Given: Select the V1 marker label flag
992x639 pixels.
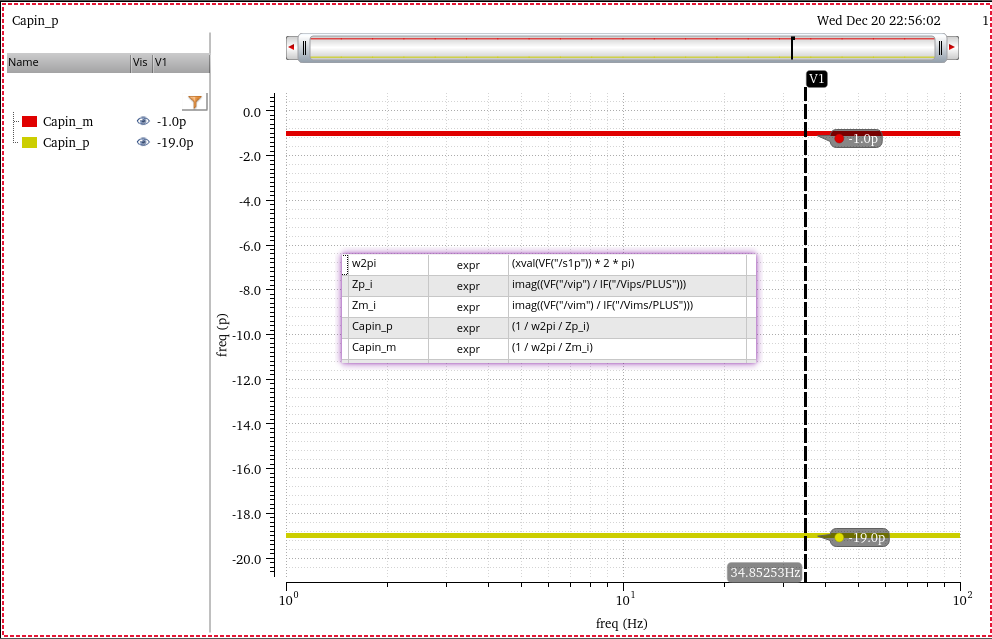Looking at the screenshot, I should pos(817,78).
